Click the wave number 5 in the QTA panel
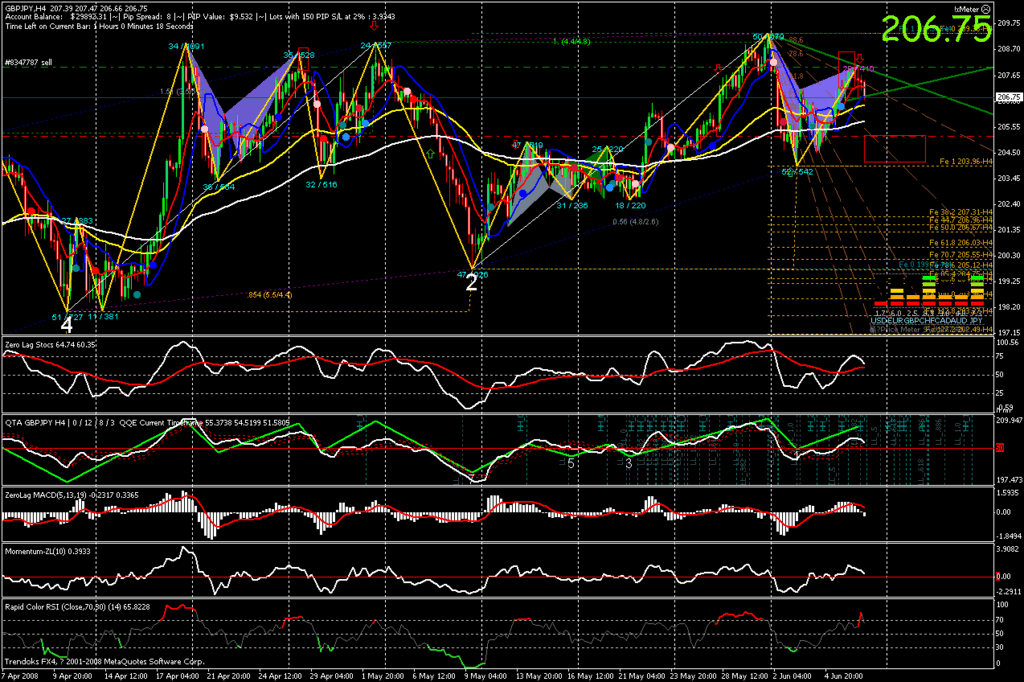The height and width of the screenshot is (682, 1024). click(x=571, y=463)
